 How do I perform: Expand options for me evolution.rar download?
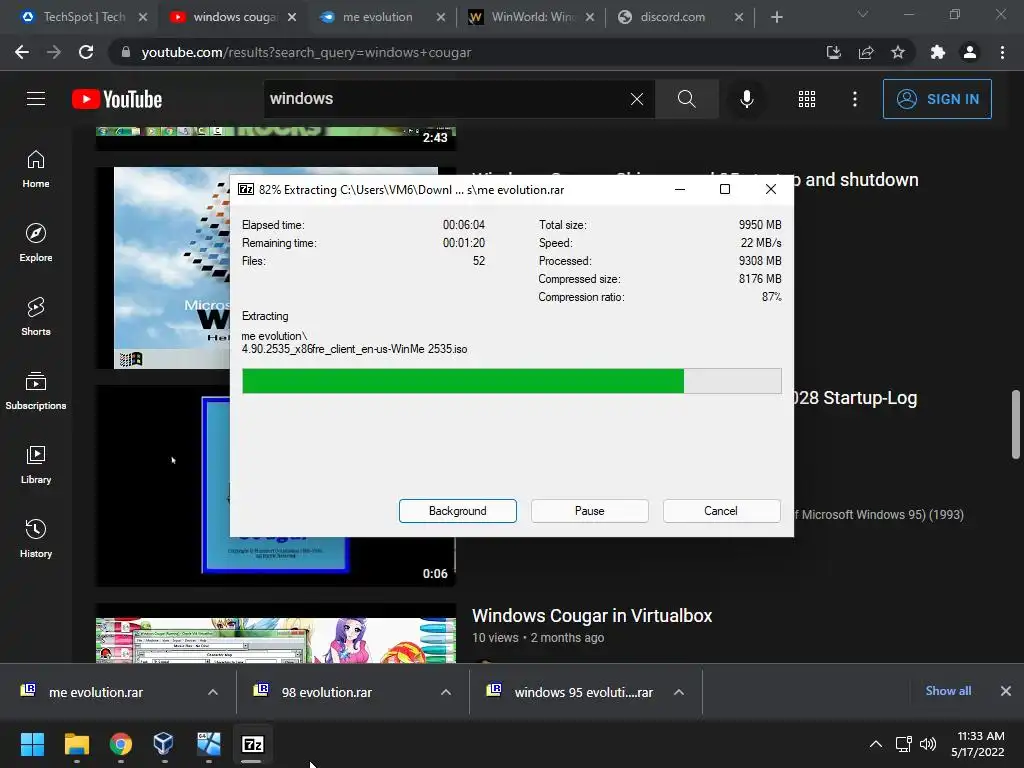(x=213, y=692)
